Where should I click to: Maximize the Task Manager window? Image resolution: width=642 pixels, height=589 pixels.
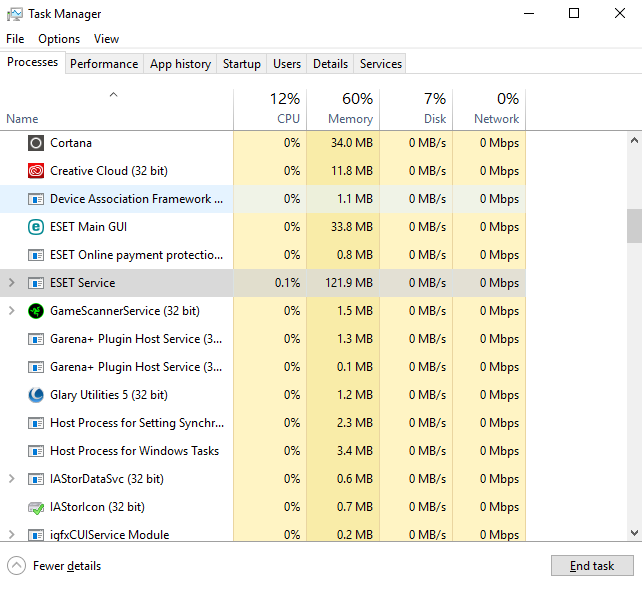click(574, 14)
